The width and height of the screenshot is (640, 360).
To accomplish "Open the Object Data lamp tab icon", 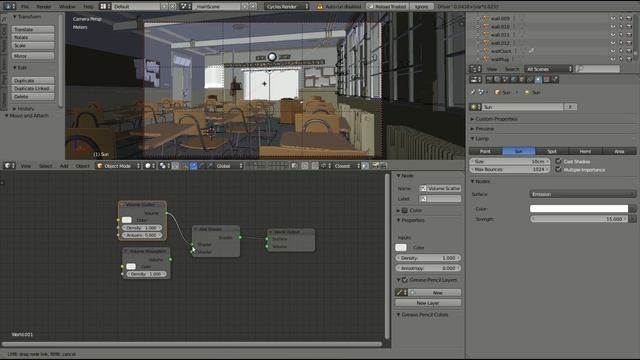I will tap(538, 80).
